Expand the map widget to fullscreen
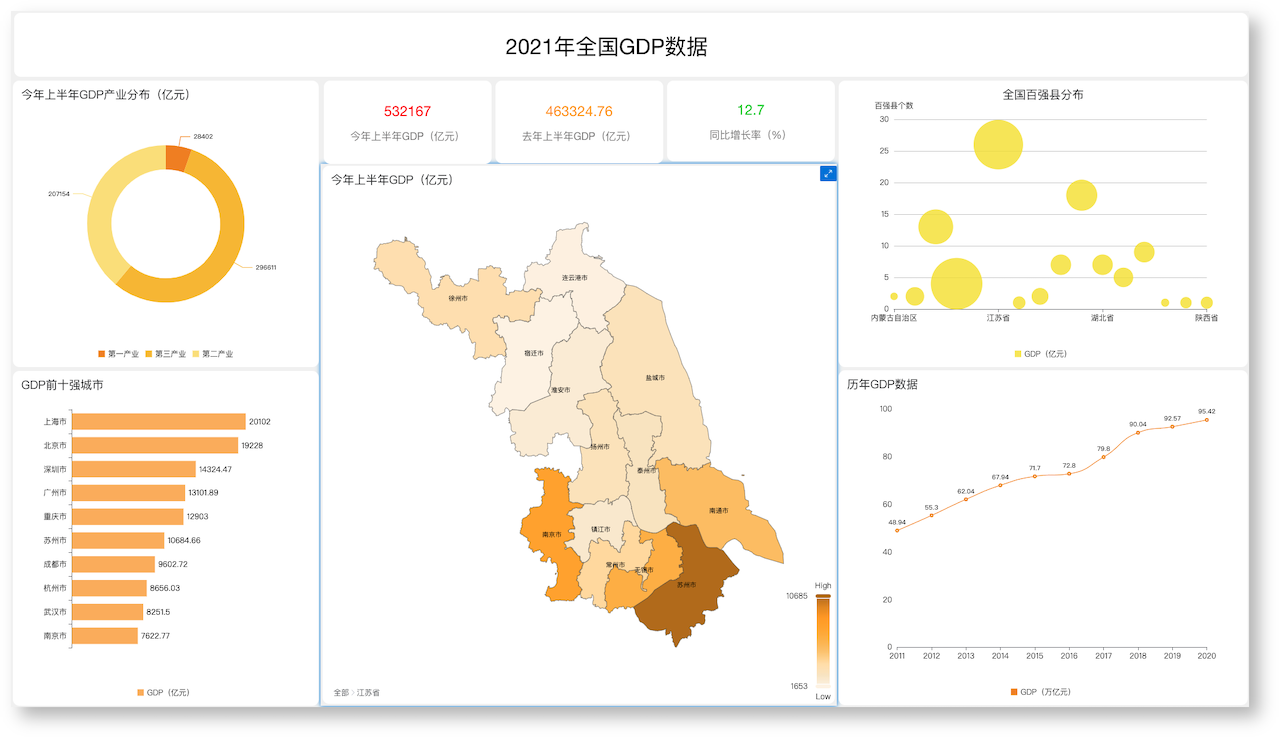This screenshot has height=738, width=1280. (827, 174)
